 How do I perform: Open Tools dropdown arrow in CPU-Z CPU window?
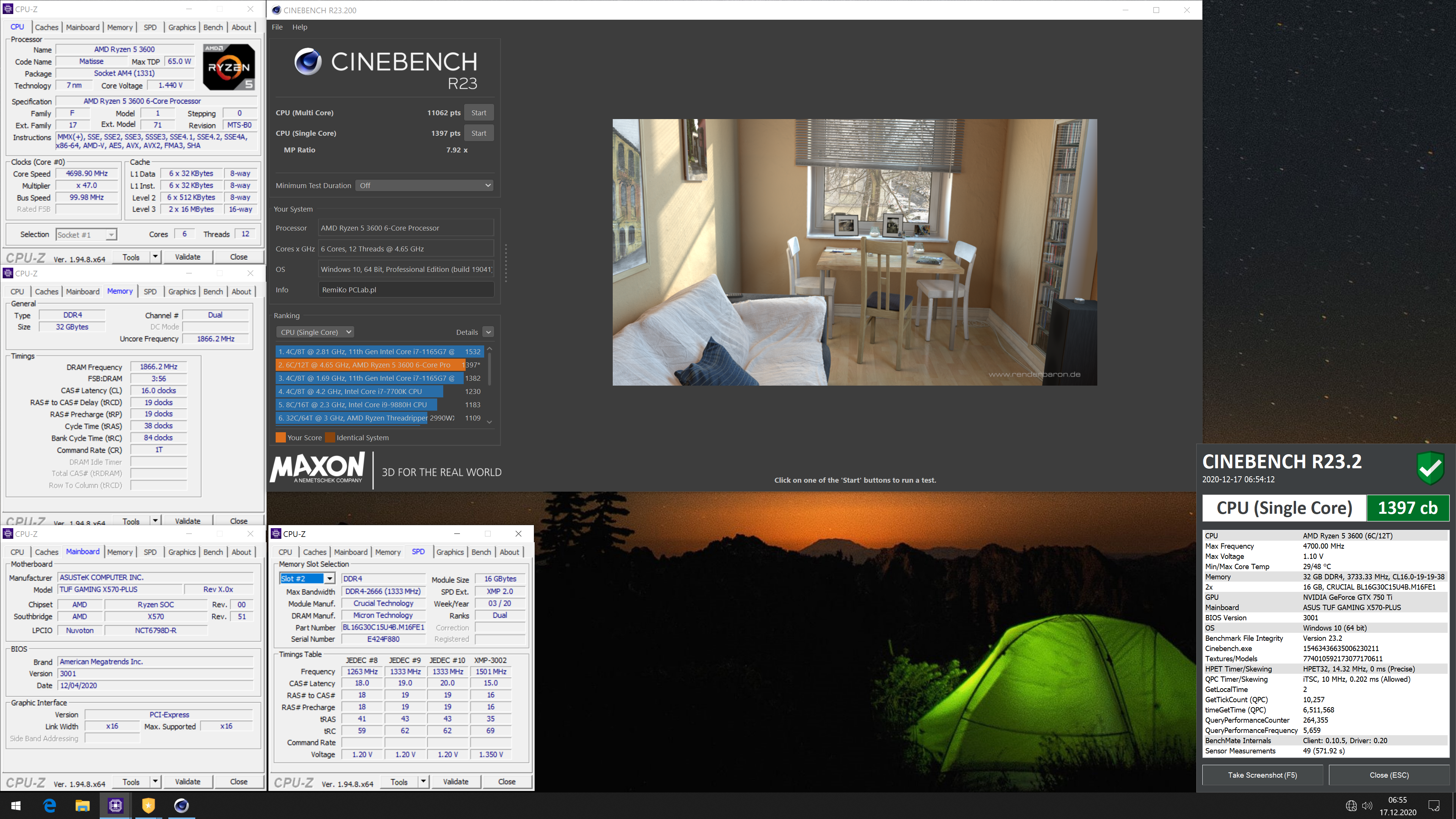tap(155, 257)
